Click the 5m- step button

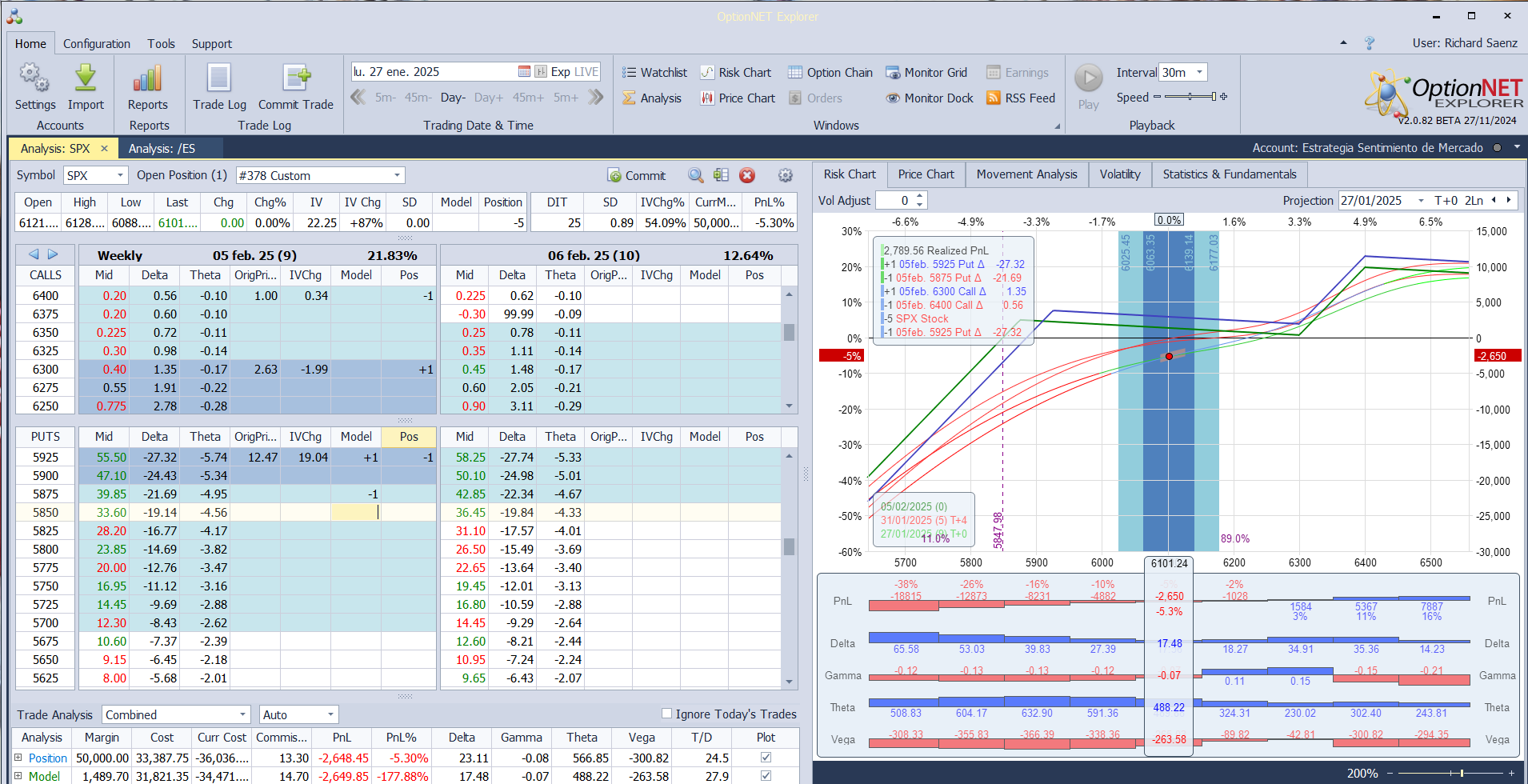386,98
